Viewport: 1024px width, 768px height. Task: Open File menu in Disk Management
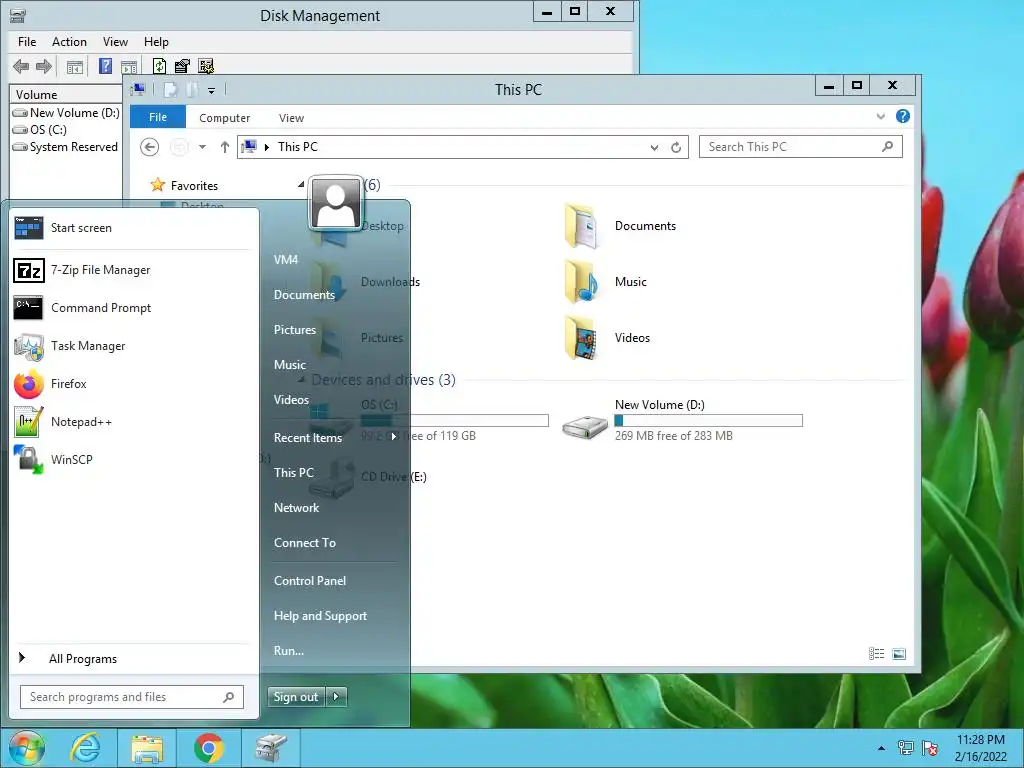pyautogui.click(x=27, y=42)
